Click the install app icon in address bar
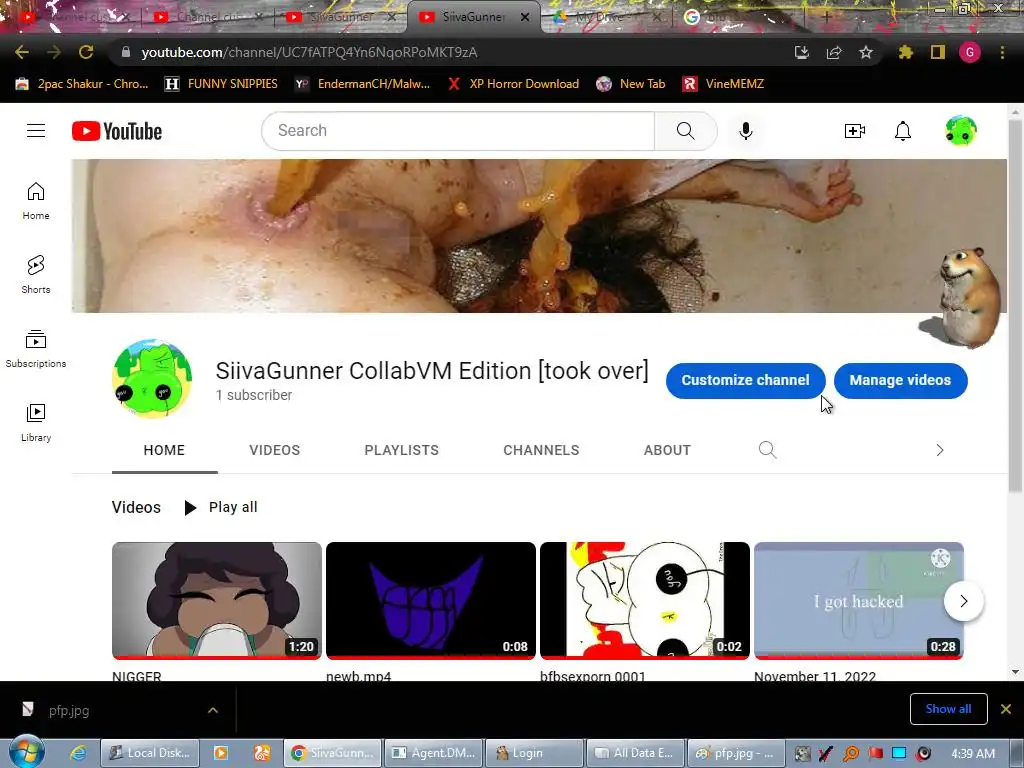 tap(802, 52)
